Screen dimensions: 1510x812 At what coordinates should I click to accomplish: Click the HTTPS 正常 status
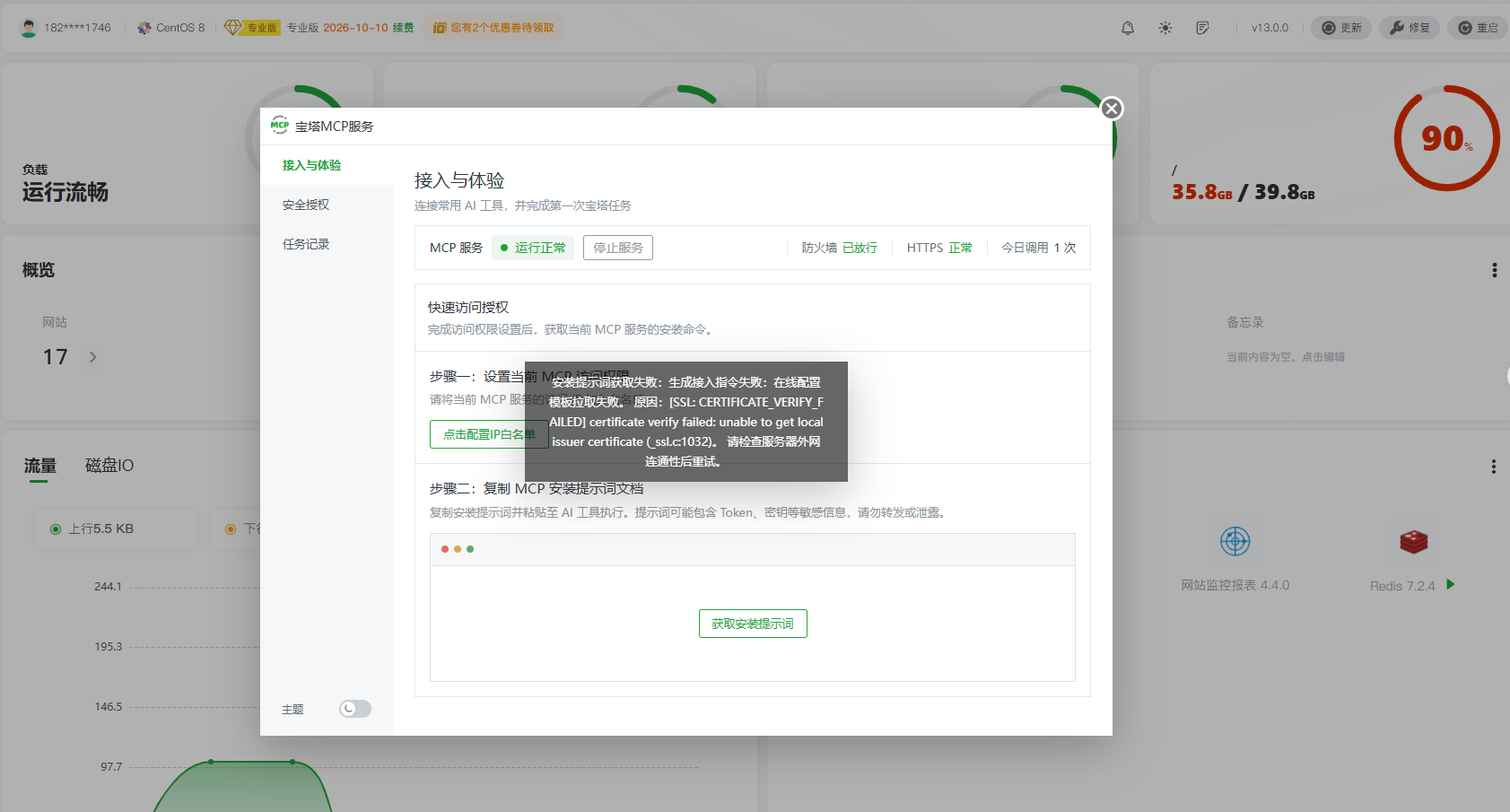(939, 248)
